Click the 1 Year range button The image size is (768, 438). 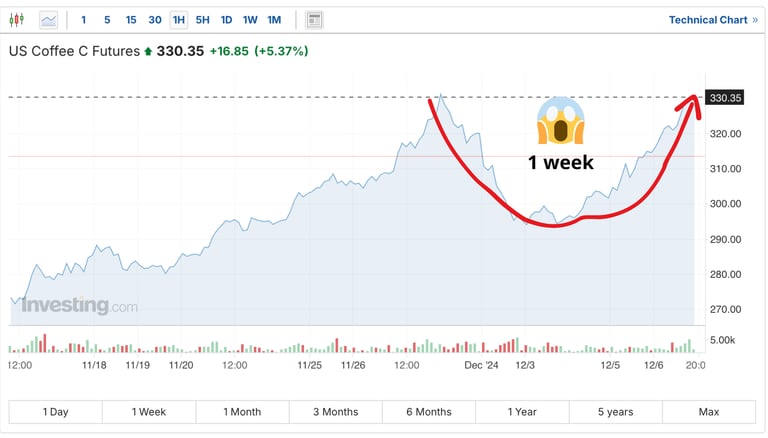pos(522,412)
